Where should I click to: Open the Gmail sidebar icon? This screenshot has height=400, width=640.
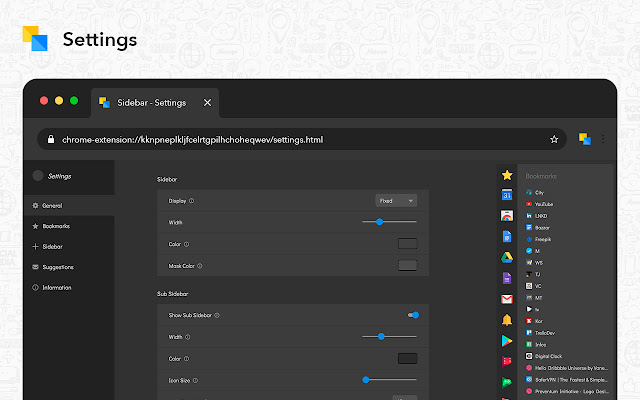(x=507, y=299)
